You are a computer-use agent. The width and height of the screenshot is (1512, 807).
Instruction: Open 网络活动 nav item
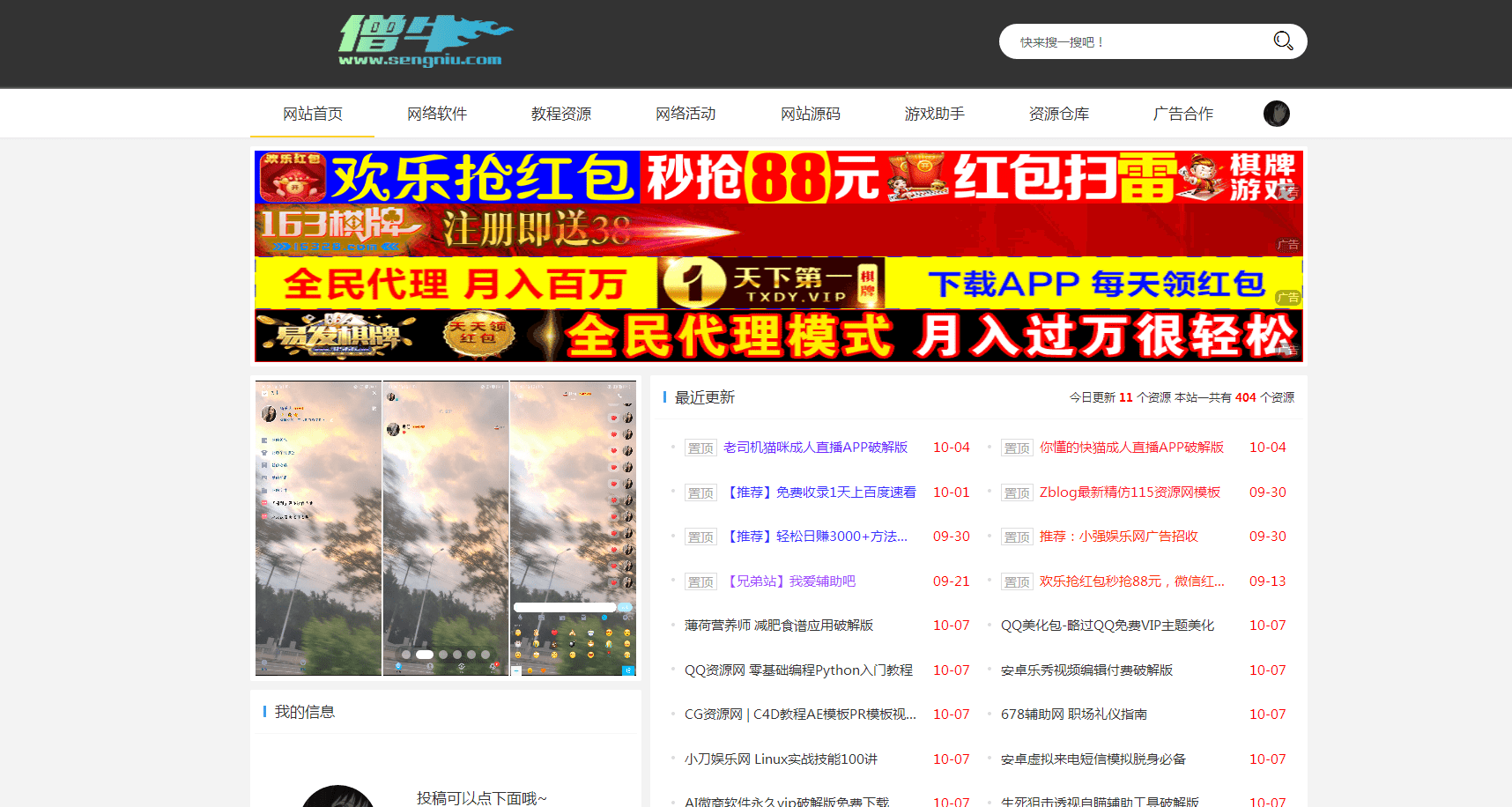point(686,114)
